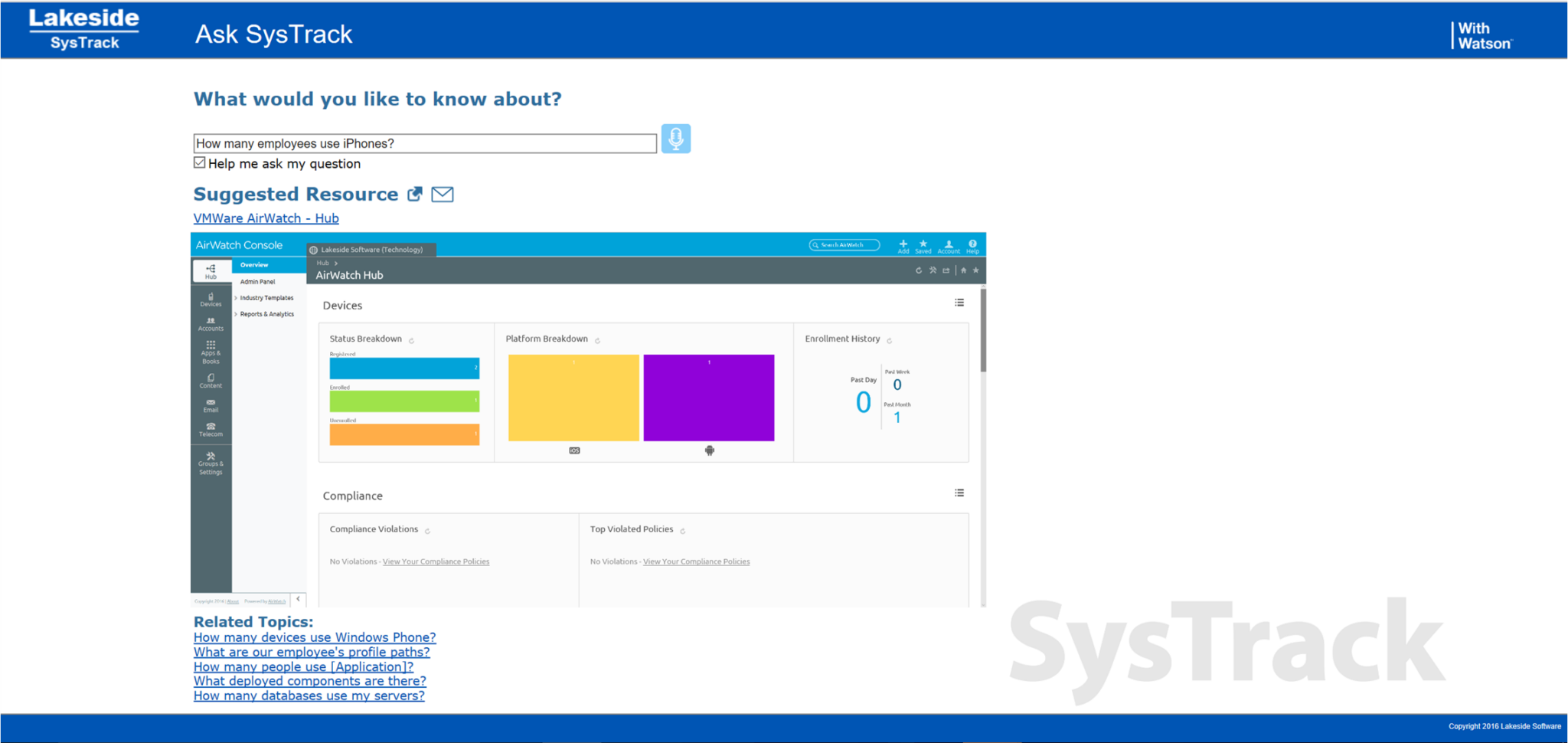This screenshot has width=1568, height=743.
Task: Open Saved items via the star icon
Action: [923, 244]
